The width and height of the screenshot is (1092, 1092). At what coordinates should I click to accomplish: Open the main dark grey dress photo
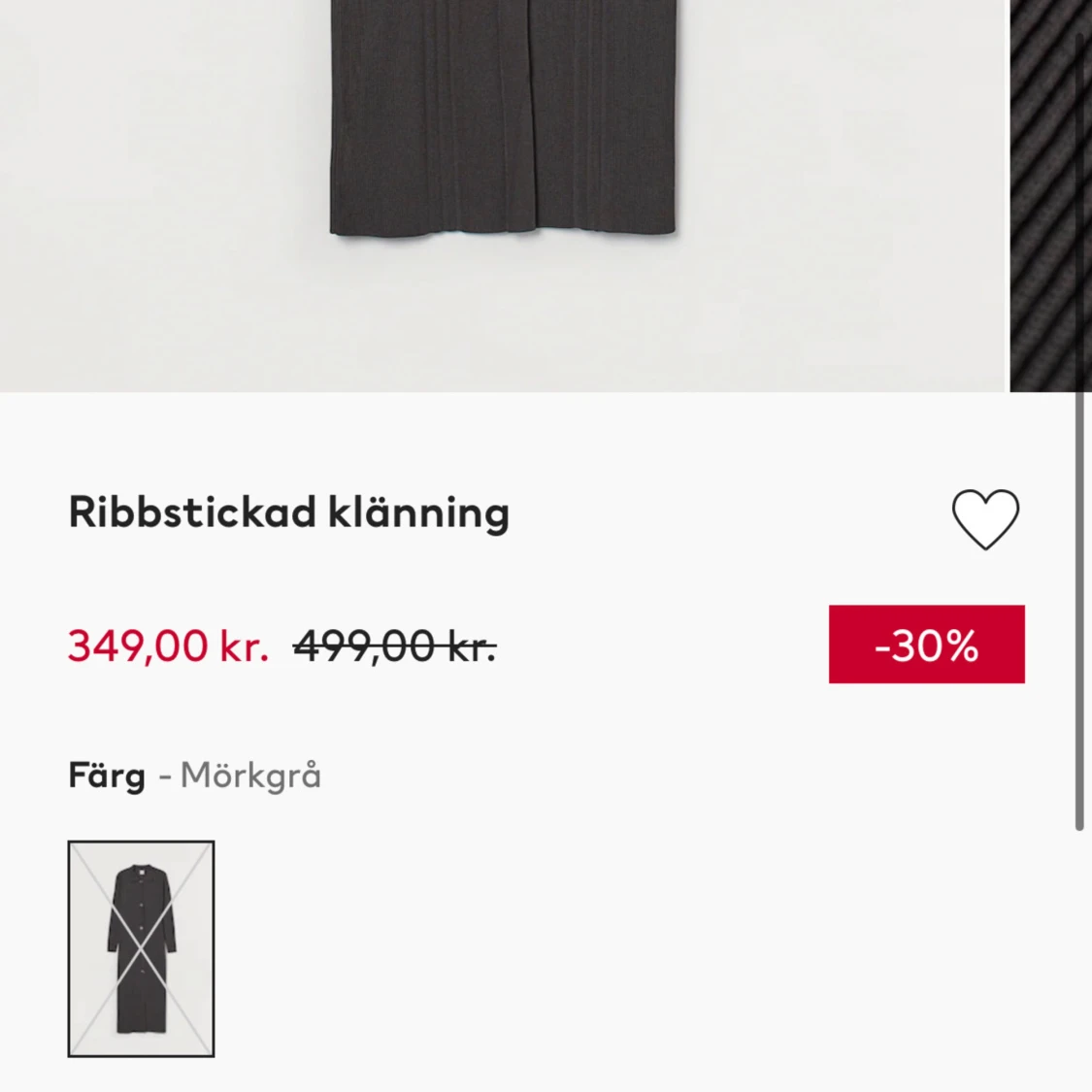pos(505,196)
